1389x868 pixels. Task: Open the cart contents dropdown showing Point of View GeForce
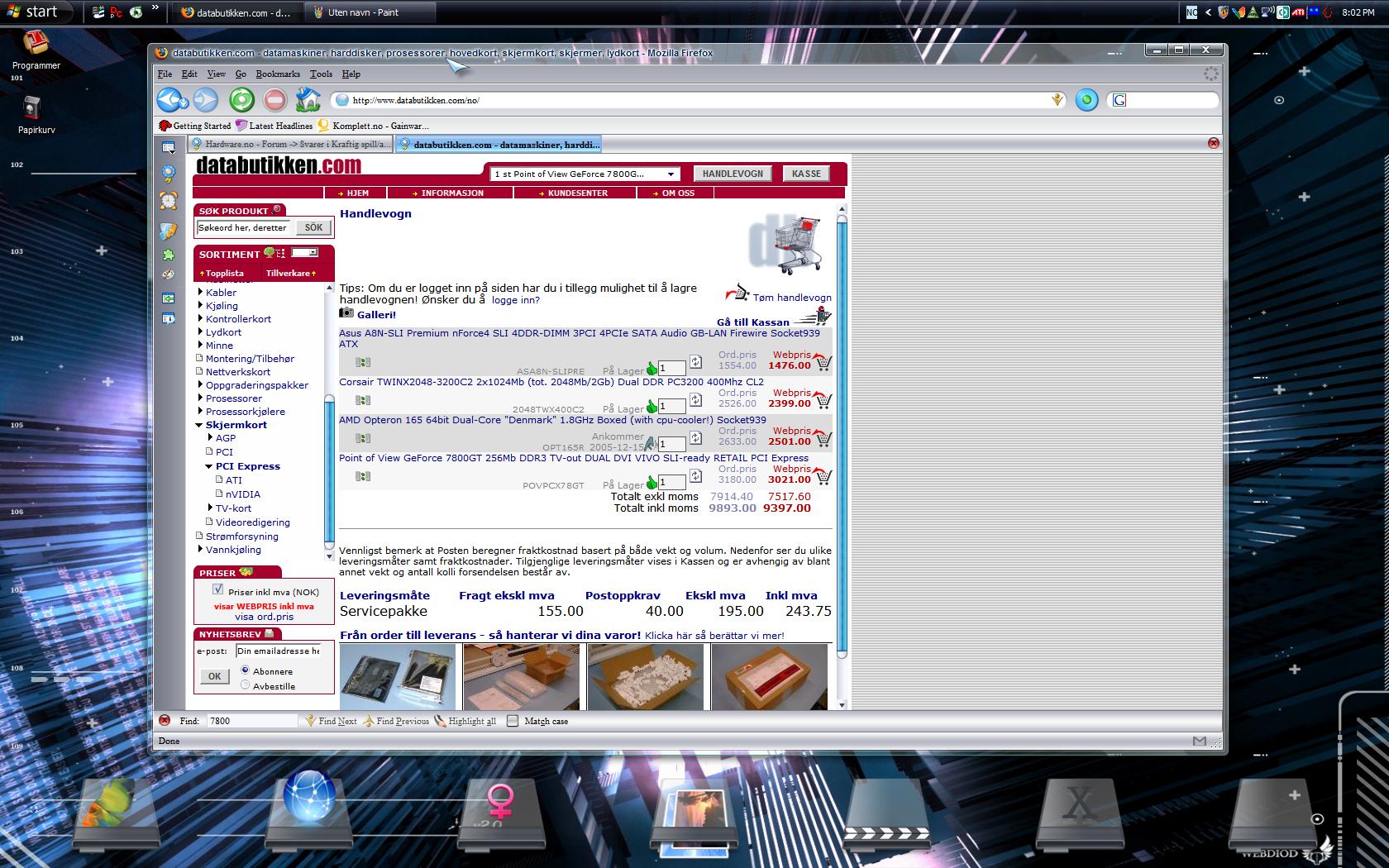[x=585, y=174]
